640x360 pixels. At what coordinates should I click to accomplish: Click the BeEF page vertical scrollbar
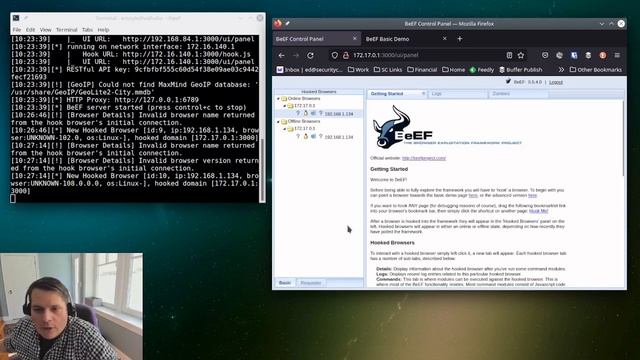coord(624,139)
